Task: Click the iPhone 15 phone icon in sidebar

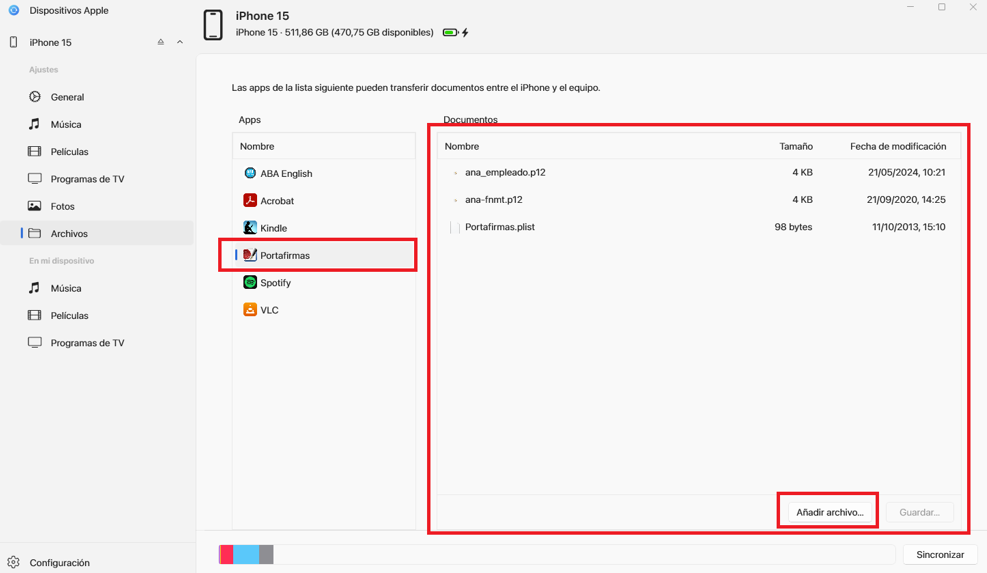Action: (x=13, y=42)
